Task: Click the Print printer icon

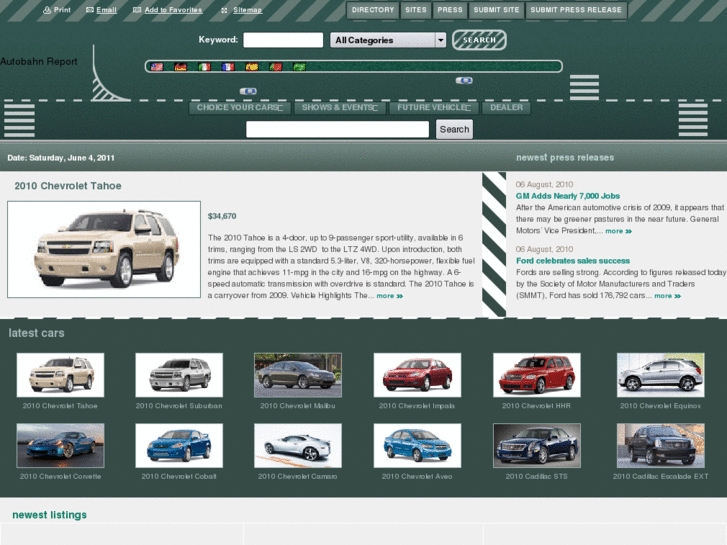Action: point(47,10)
